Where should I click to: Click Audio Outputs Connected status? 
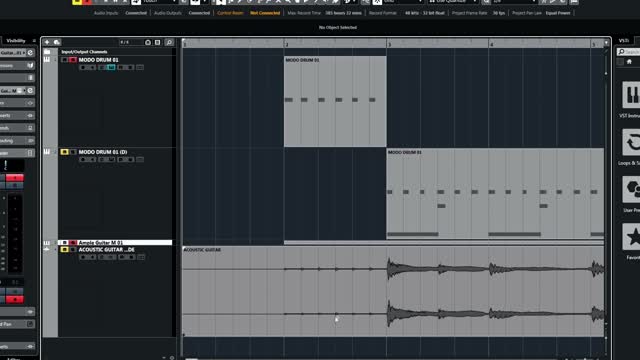click(199, 13)
